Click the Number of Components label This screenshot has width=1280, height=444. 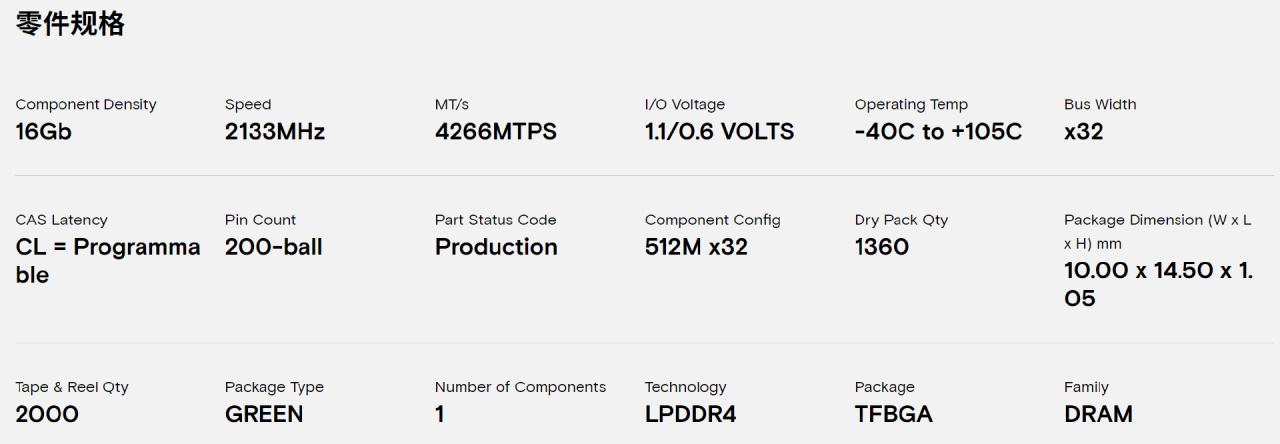[520, 387]
